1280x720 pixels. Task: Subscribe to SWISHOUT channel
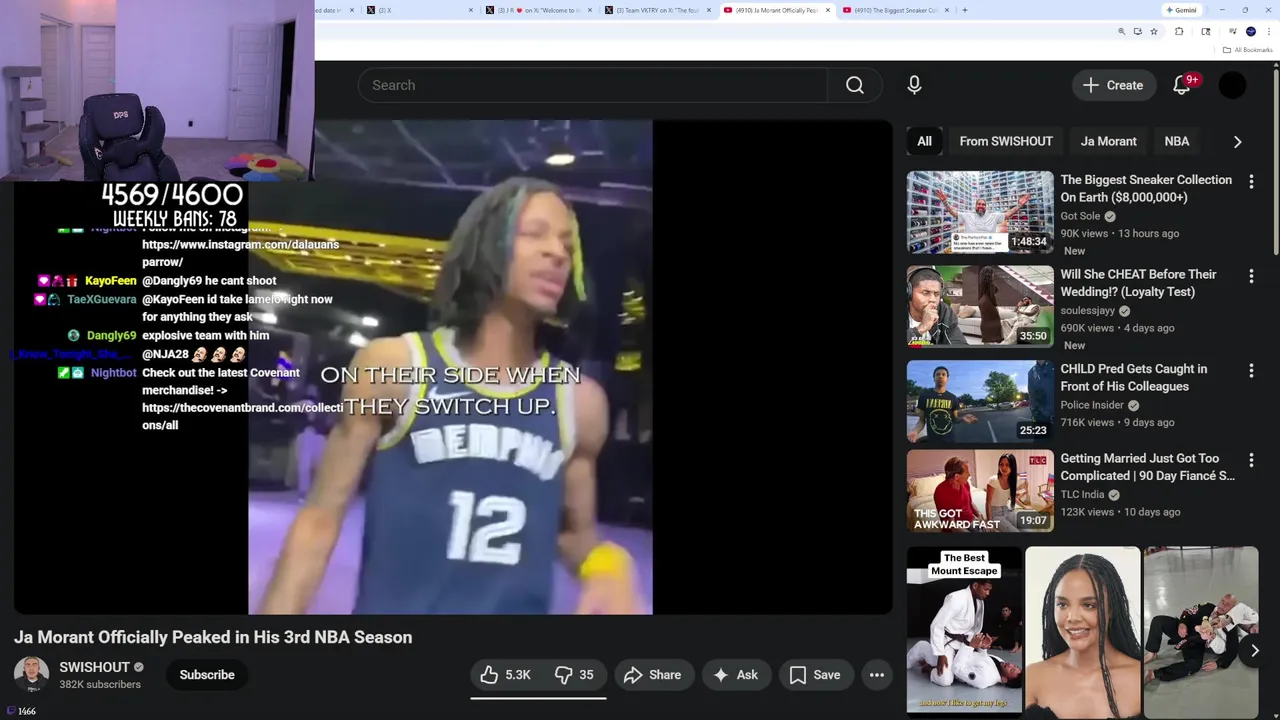207,675
